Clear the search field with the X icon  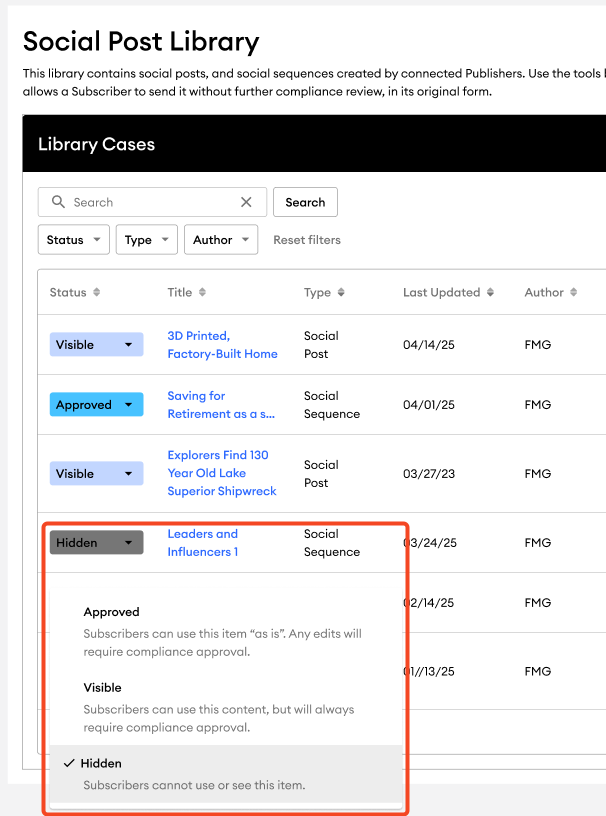tap(246, 202)
